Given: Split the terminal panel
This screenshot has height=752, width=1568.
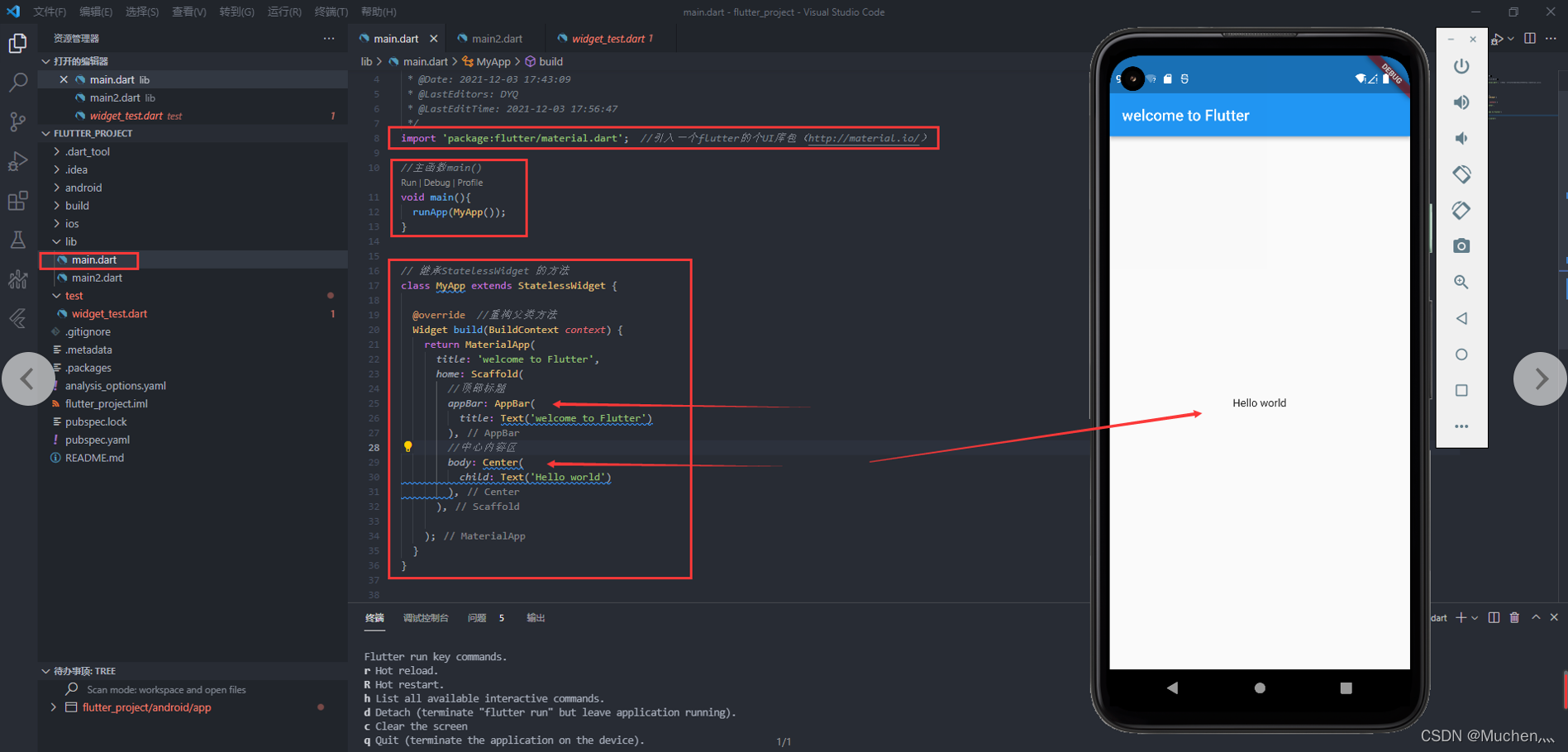Looking at the screenshot, I should [x=1494, y=617].
